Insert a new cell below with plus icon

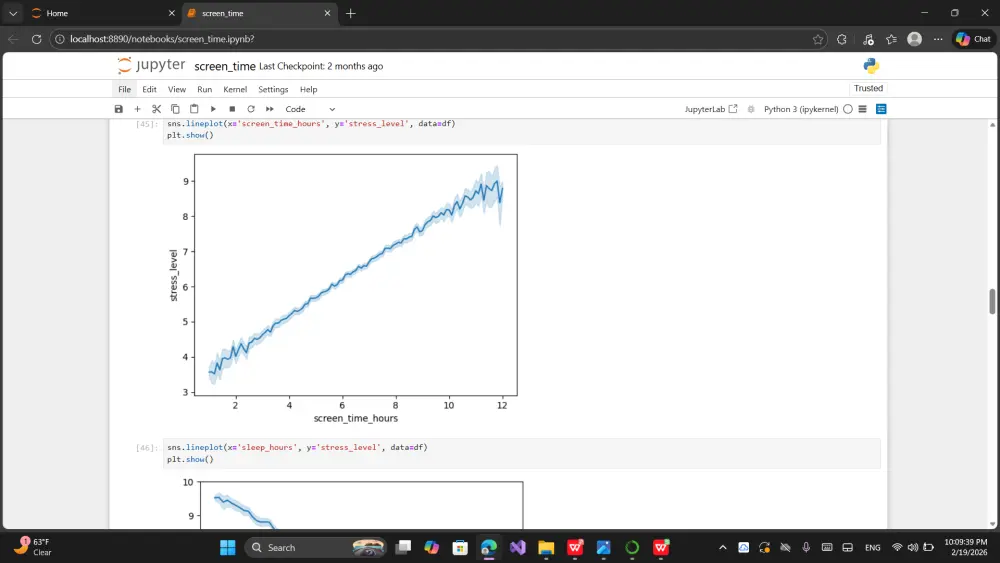click(x=137, y=109)
